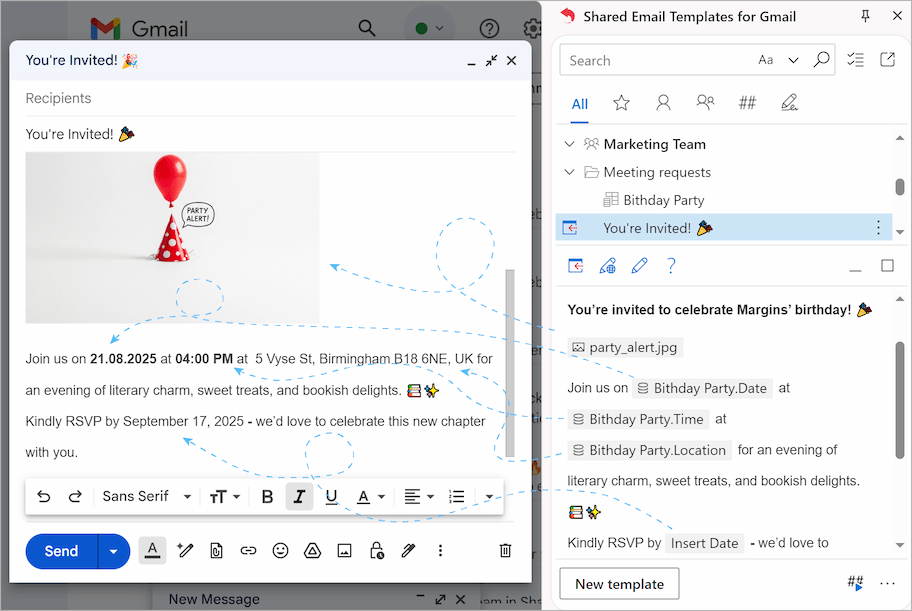Toggle the Aa match case option

click(x=765, y=60)
